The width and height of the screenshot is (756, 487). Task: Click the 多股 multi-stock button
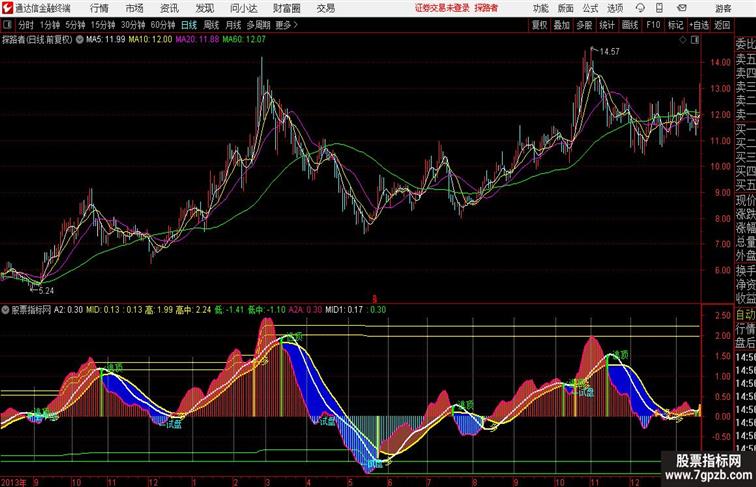click(x=584, y=25)
